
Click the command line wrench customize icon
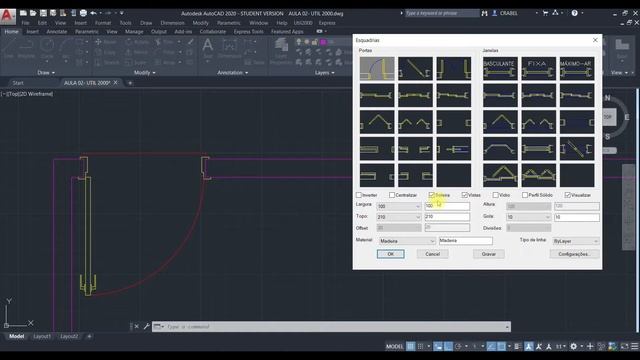coord(147,327)
